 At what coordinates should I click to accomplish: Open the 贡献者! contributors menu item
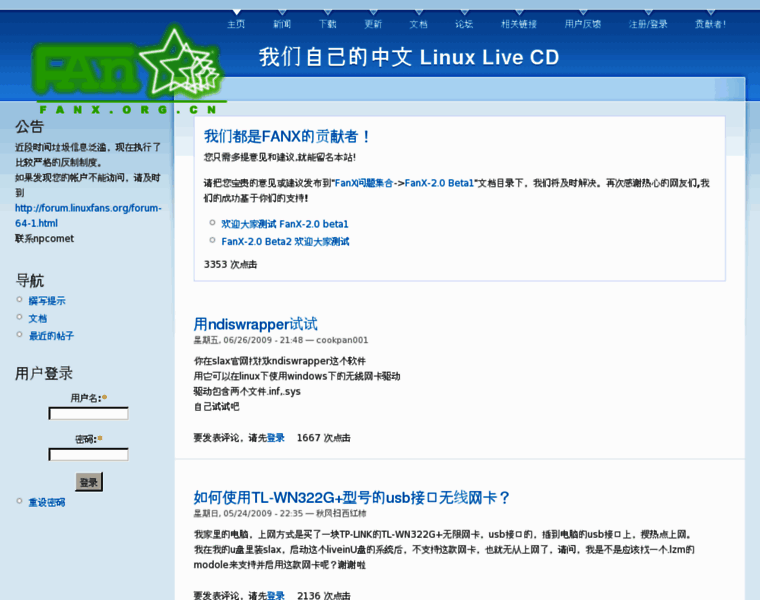point(710,24)
